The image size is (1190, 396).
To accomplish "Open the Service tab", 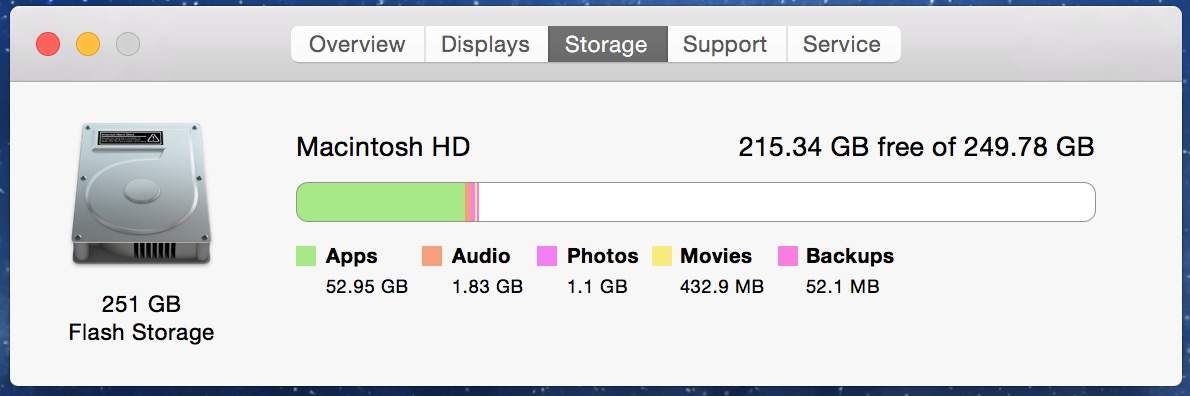I will pyautogui.click(x=843, y=44).
